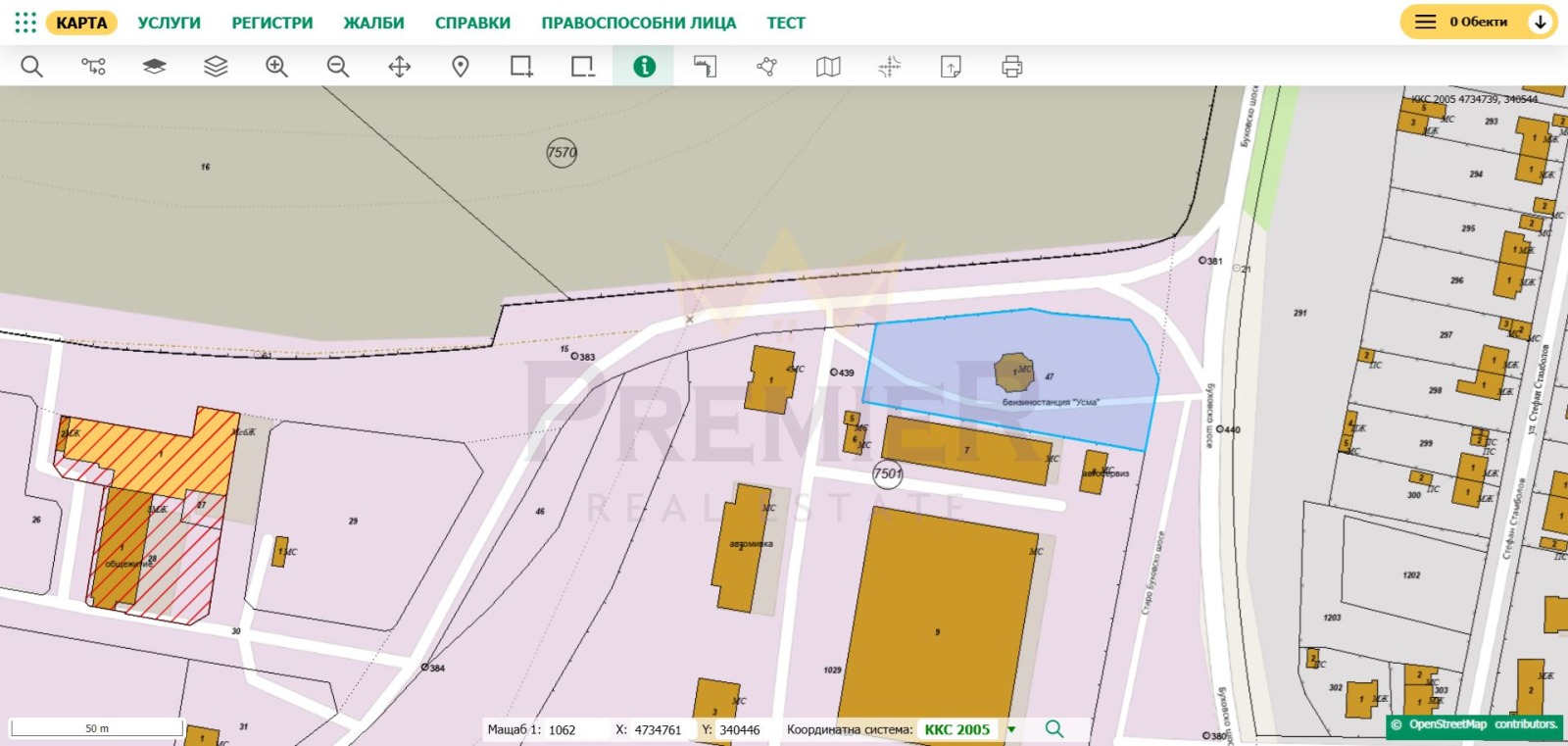This screenshot has width=1568, height=746.
Task: Open the УСЛУГИ menu
Action: pyautogui.click(x=169, y=23)
